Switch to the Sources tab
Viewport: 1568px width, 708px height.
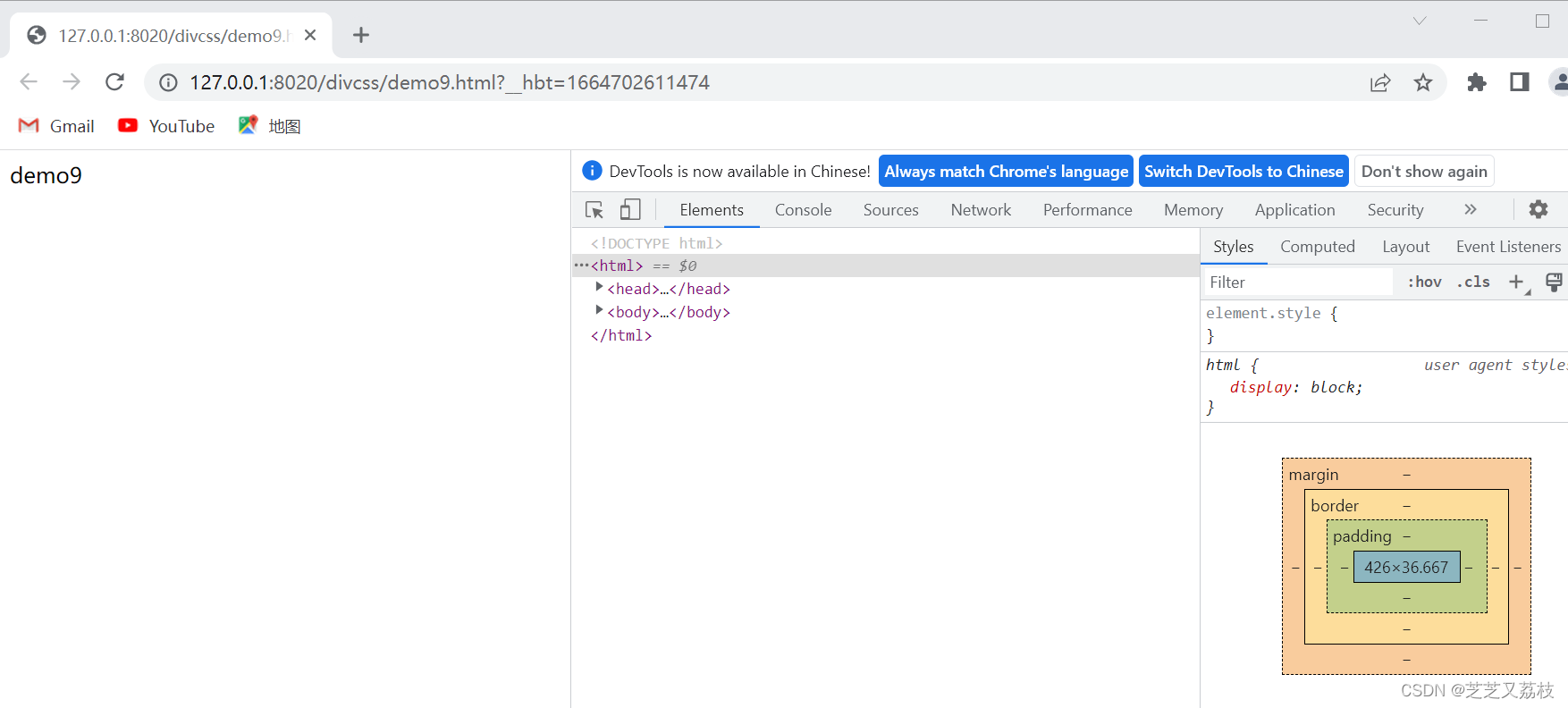tap(890, 210)
